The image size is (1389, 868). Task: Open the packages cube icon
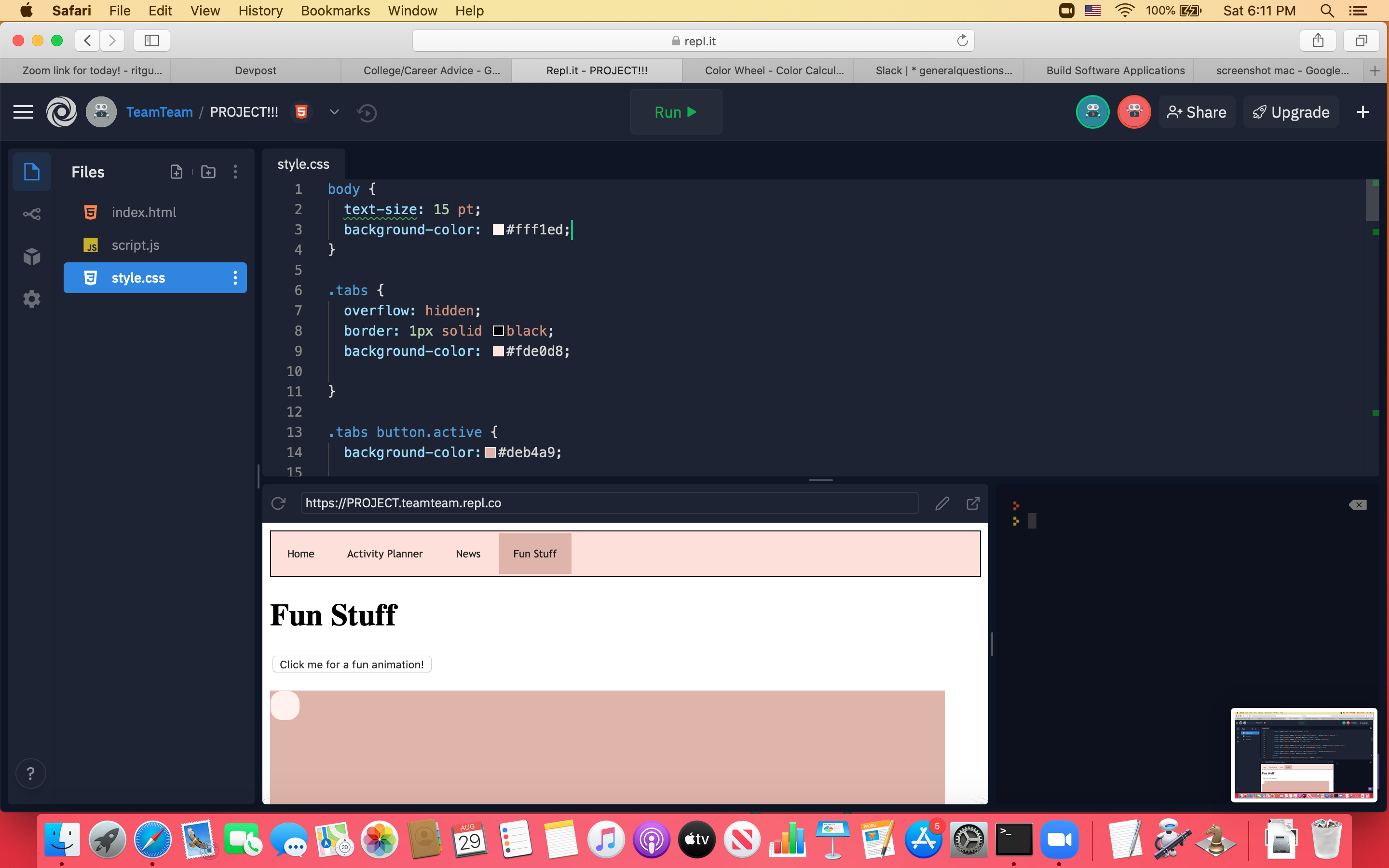pyautogui.click(x=31, y=256)
